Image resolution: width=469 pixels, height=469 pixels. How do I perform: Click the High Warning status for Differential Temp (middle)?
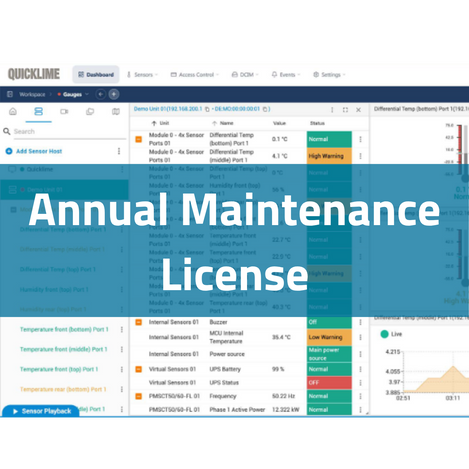pyautogui.click(x=329, y=156)
